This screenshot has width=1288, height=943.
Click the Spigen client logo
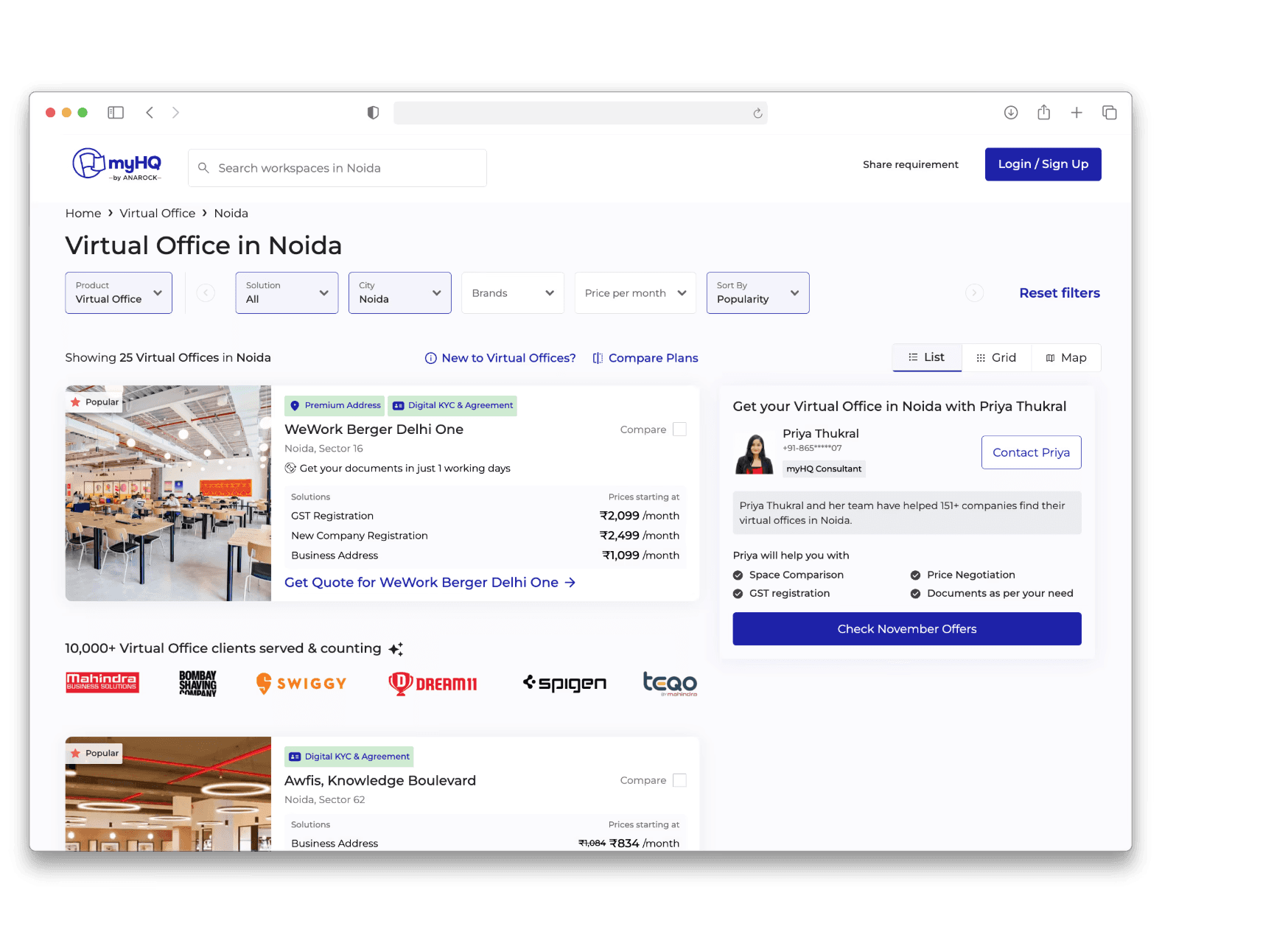click(x=565, y=683)
